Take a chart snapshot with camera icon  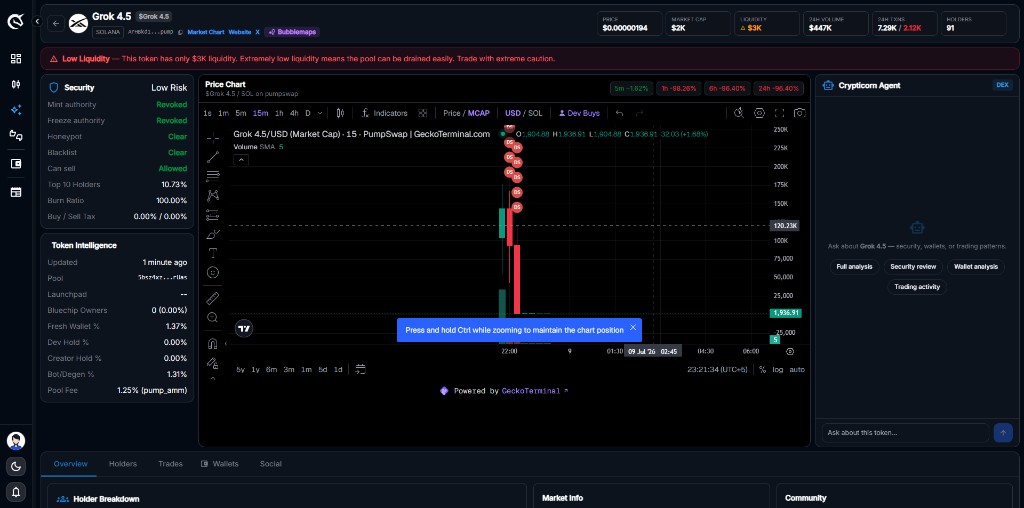[799, 113]
